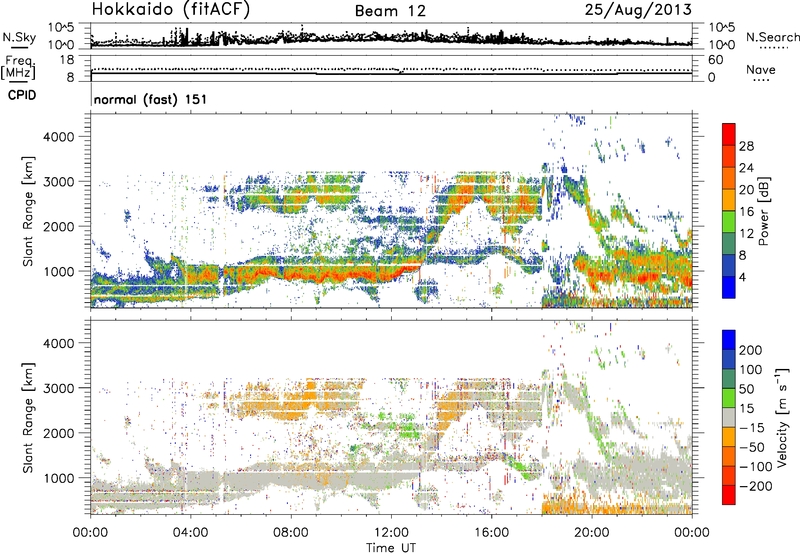The height and width of the screenshot is (554, 800).
Task: Click the "4000" tick of the power panel
Action: coord(58,137)
